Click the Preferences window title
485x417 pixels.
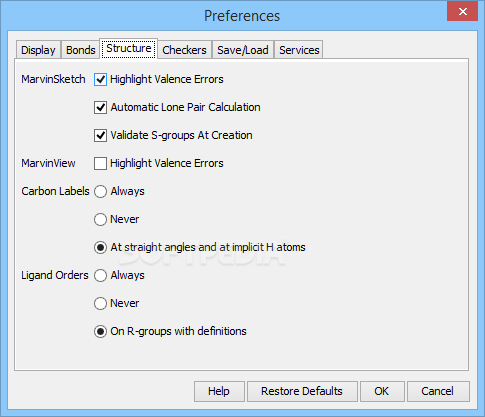click(242, 16)
